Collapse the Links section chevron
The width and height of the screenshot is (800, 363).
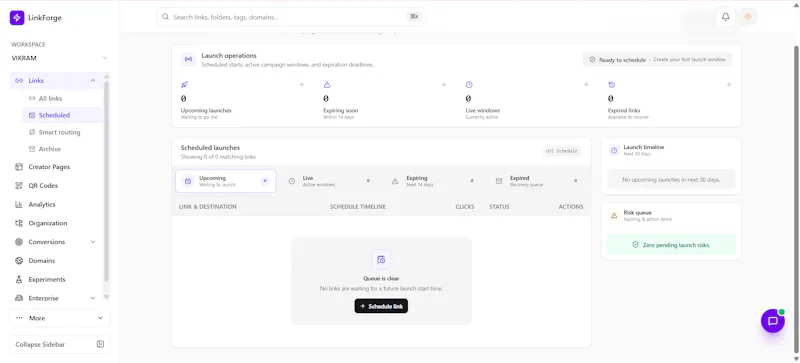click(93, 81)
